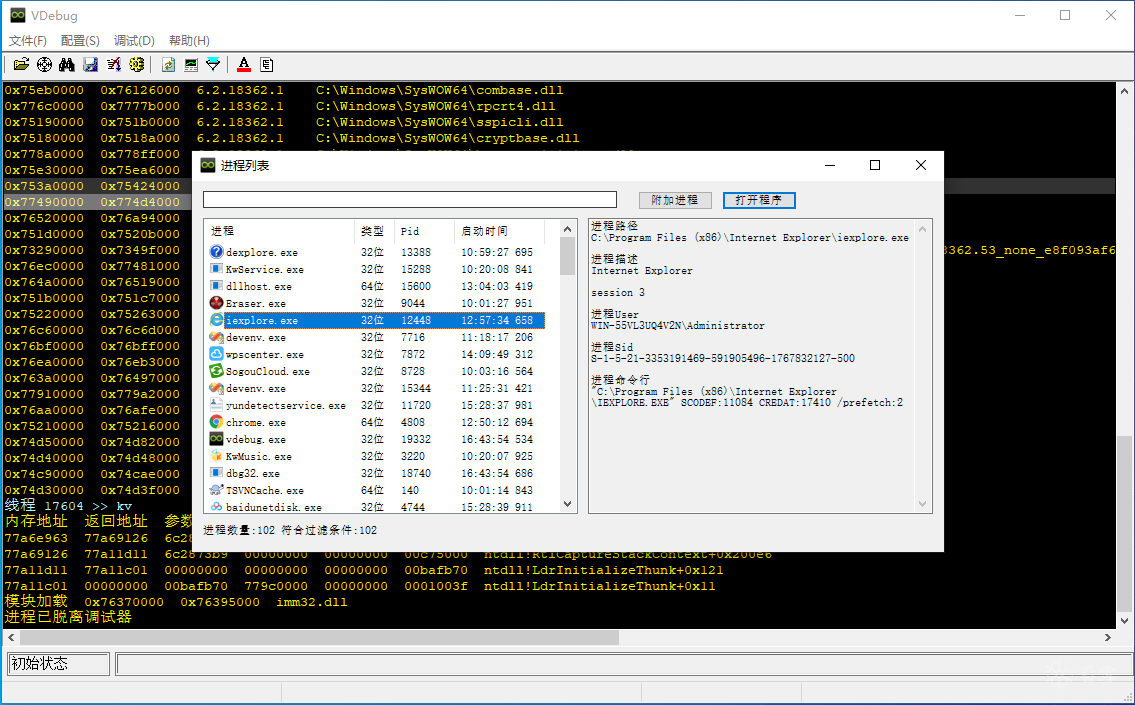Select the yundetectservice.exe process name

tap(286, 405)
